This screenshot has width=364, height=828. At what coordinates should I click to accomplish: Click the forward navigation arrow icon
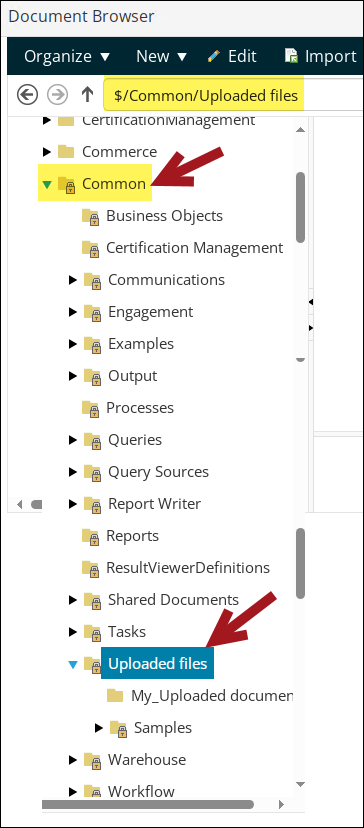pos(58,95)
